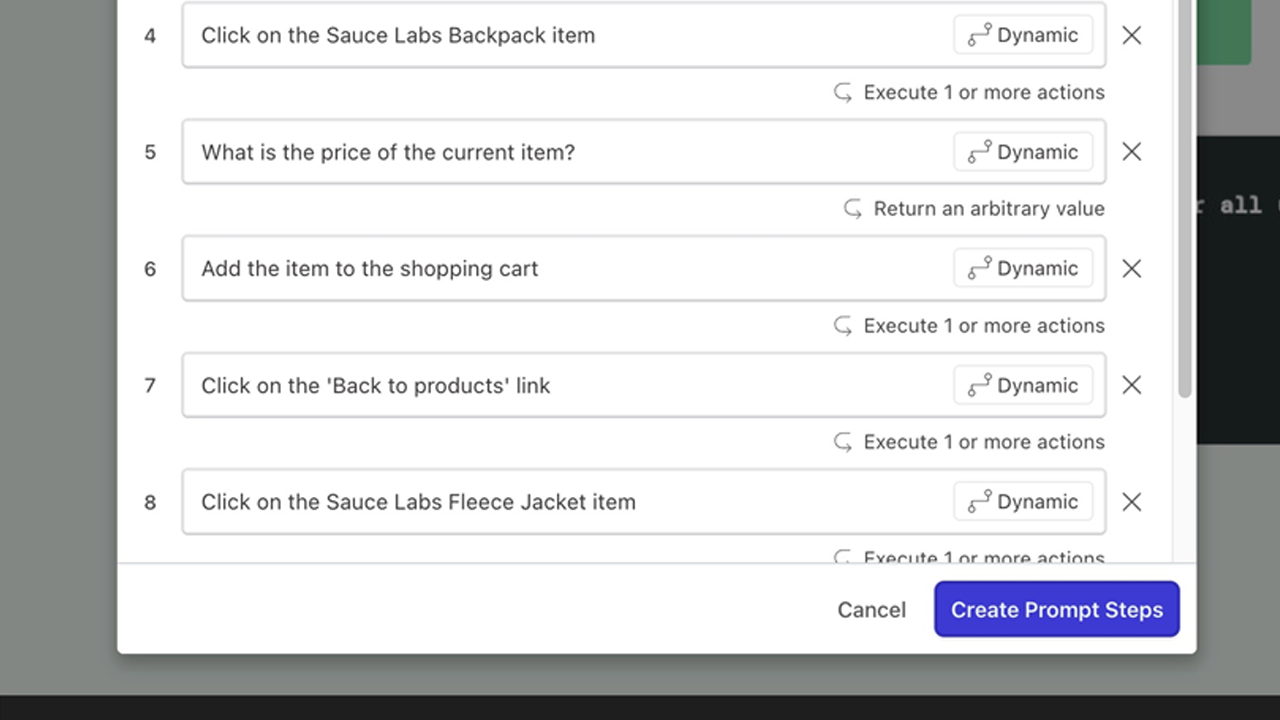The height and width of the screenshot is (720, 1280).
Task: Remove step 6 via the X icon
Action: coord(1131,268)
